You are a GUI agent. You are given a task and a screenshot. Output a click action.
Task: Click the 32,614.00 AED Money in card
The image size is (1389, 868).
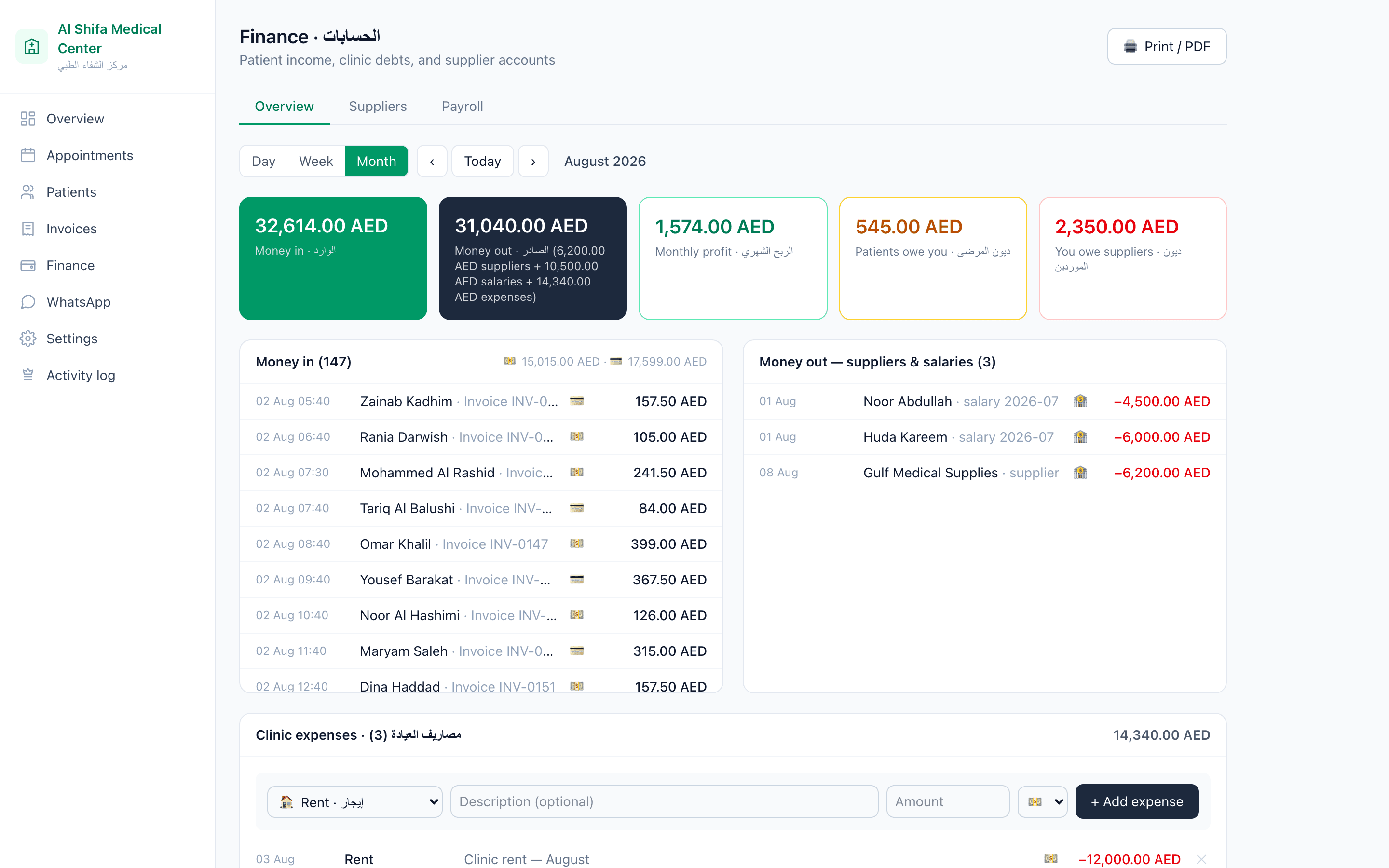[x=333, y=258]
